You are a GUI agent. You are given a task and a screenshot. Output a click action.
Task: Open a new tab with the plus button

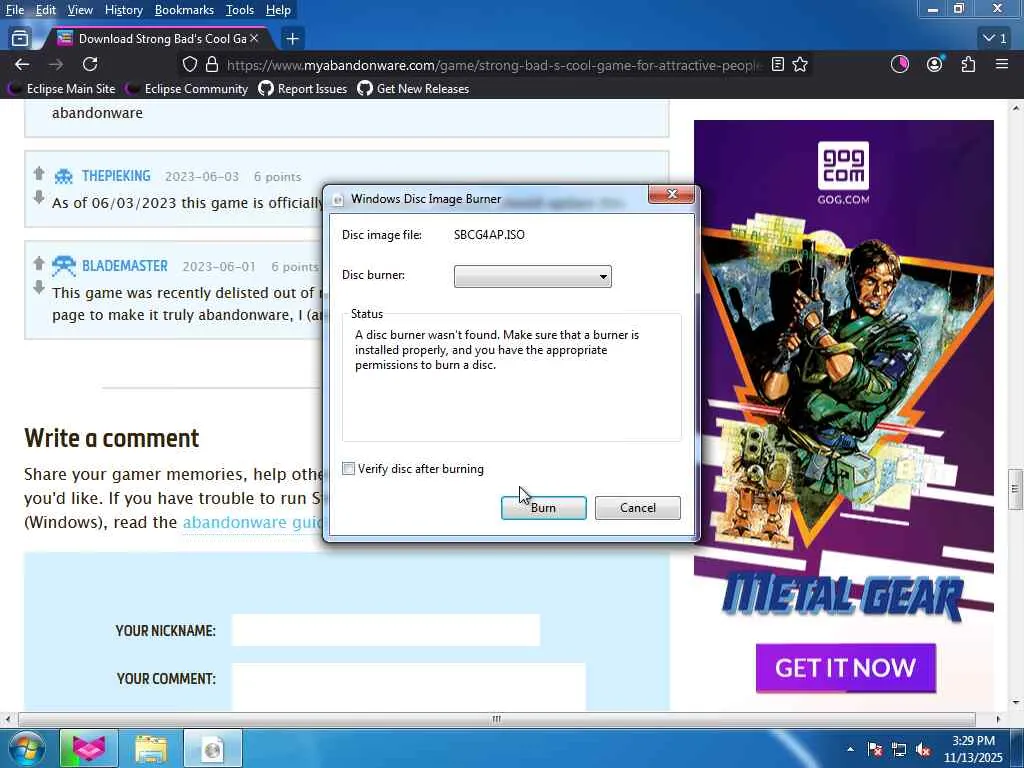(x=292, y=39)
